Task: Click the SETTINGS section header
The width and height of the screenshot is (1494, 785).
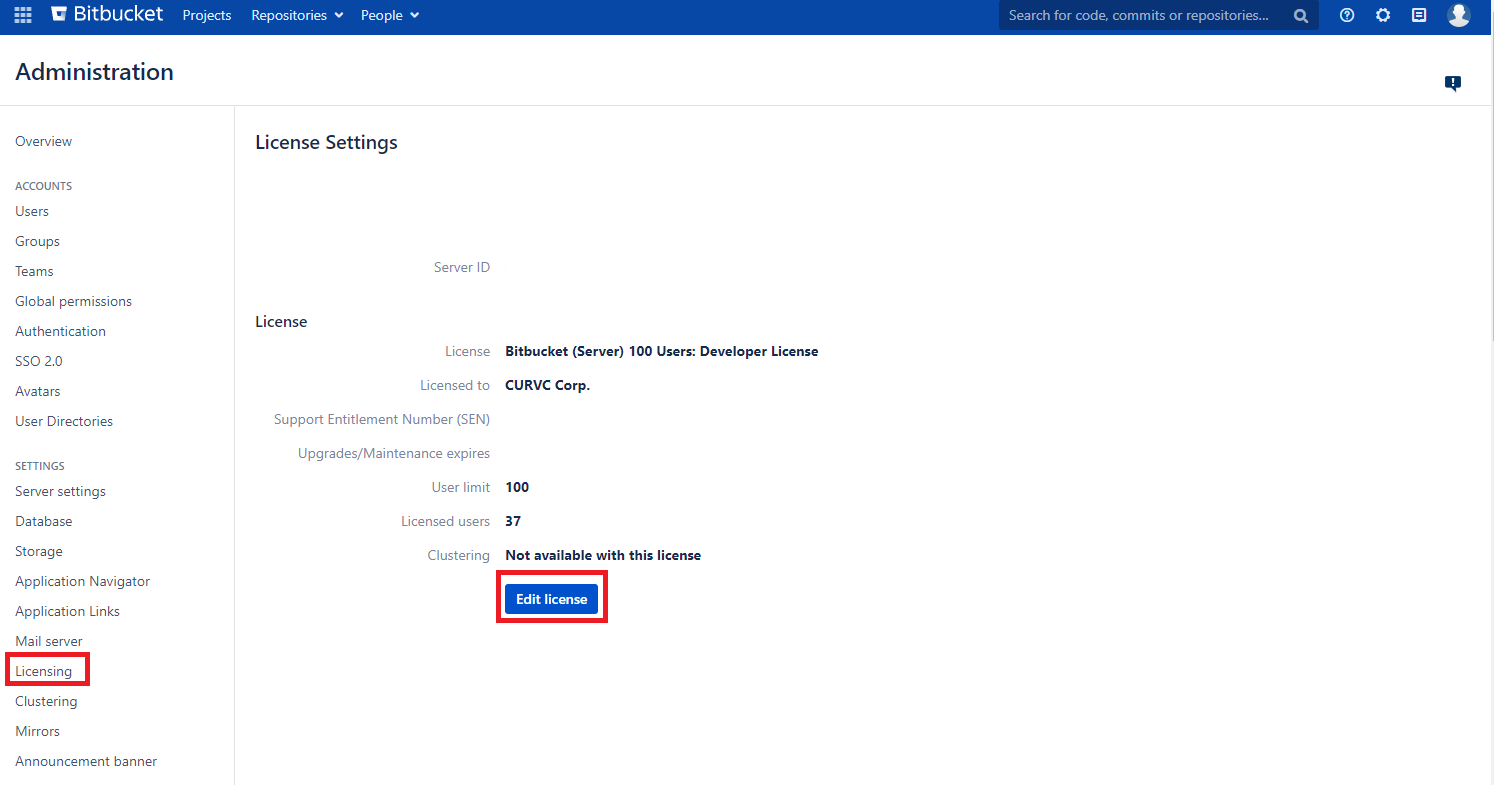Action: (40, 466)
